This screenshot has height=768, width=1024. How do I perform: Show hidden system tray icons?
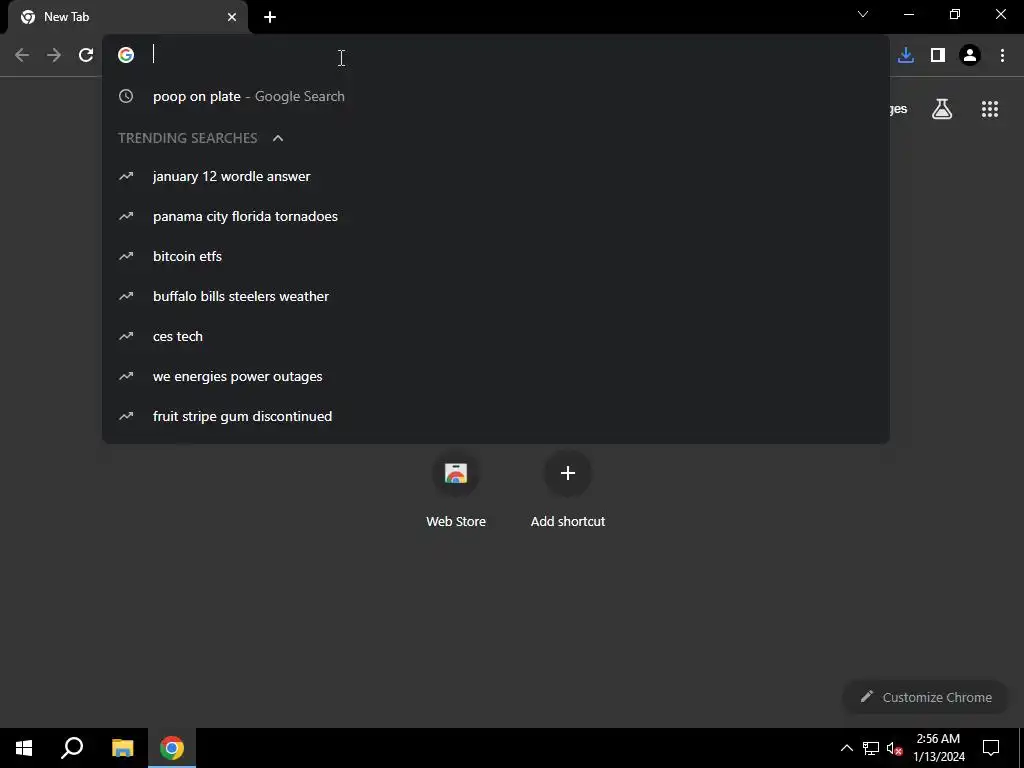pos(846,748)
